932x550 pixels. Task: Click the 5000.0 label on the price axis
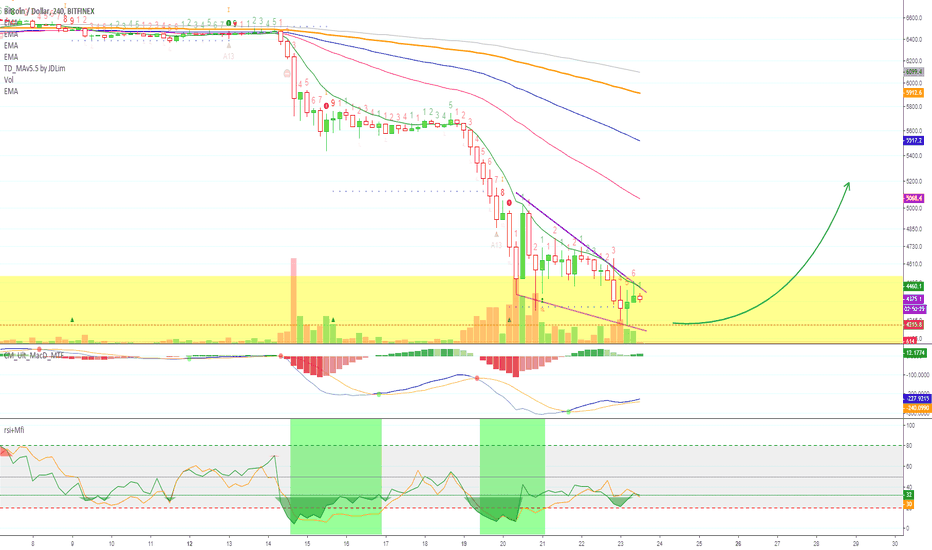914,208
